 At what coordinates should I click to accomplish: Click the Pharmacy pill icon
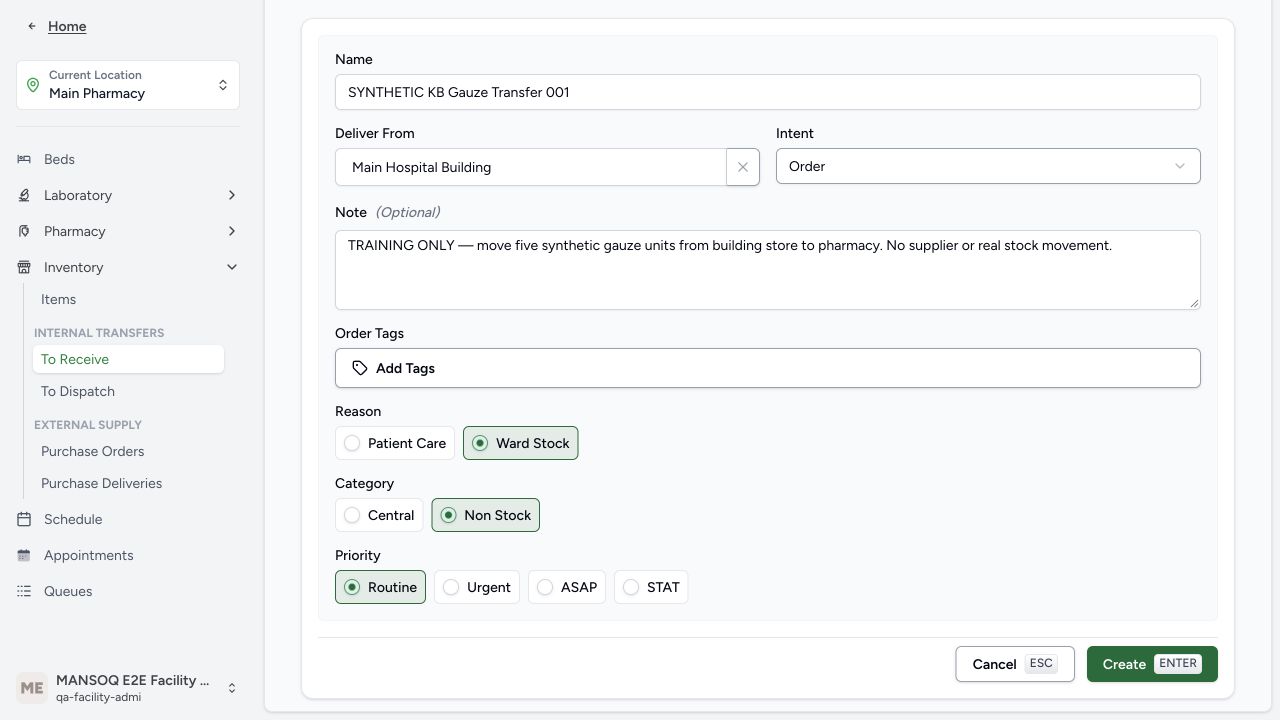(24, 231)
